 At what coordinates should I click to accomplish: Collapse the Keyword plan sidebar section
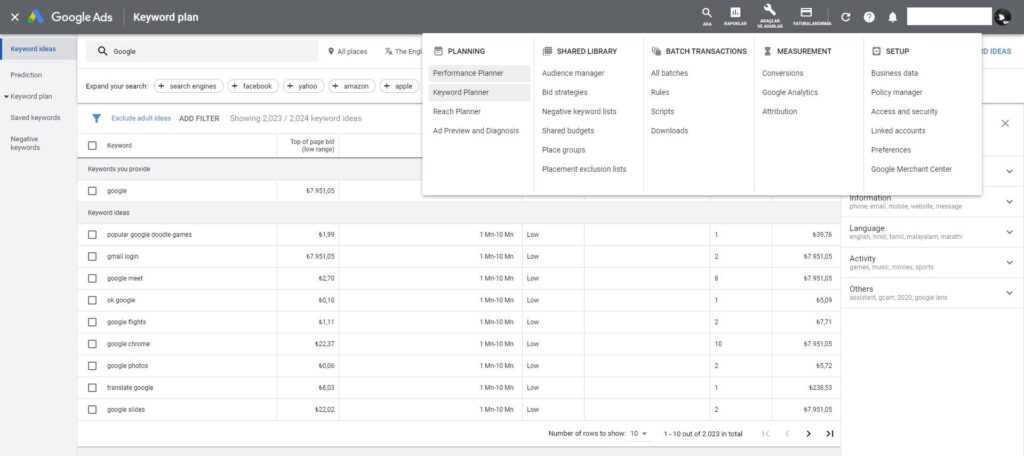(x=7, y=97)
